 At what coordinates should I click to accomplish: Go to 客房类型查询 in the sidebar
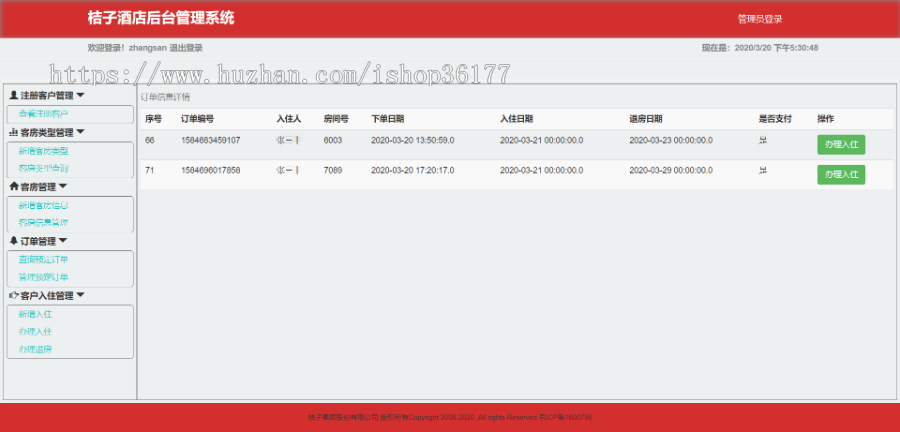click(x=44, y=169)
